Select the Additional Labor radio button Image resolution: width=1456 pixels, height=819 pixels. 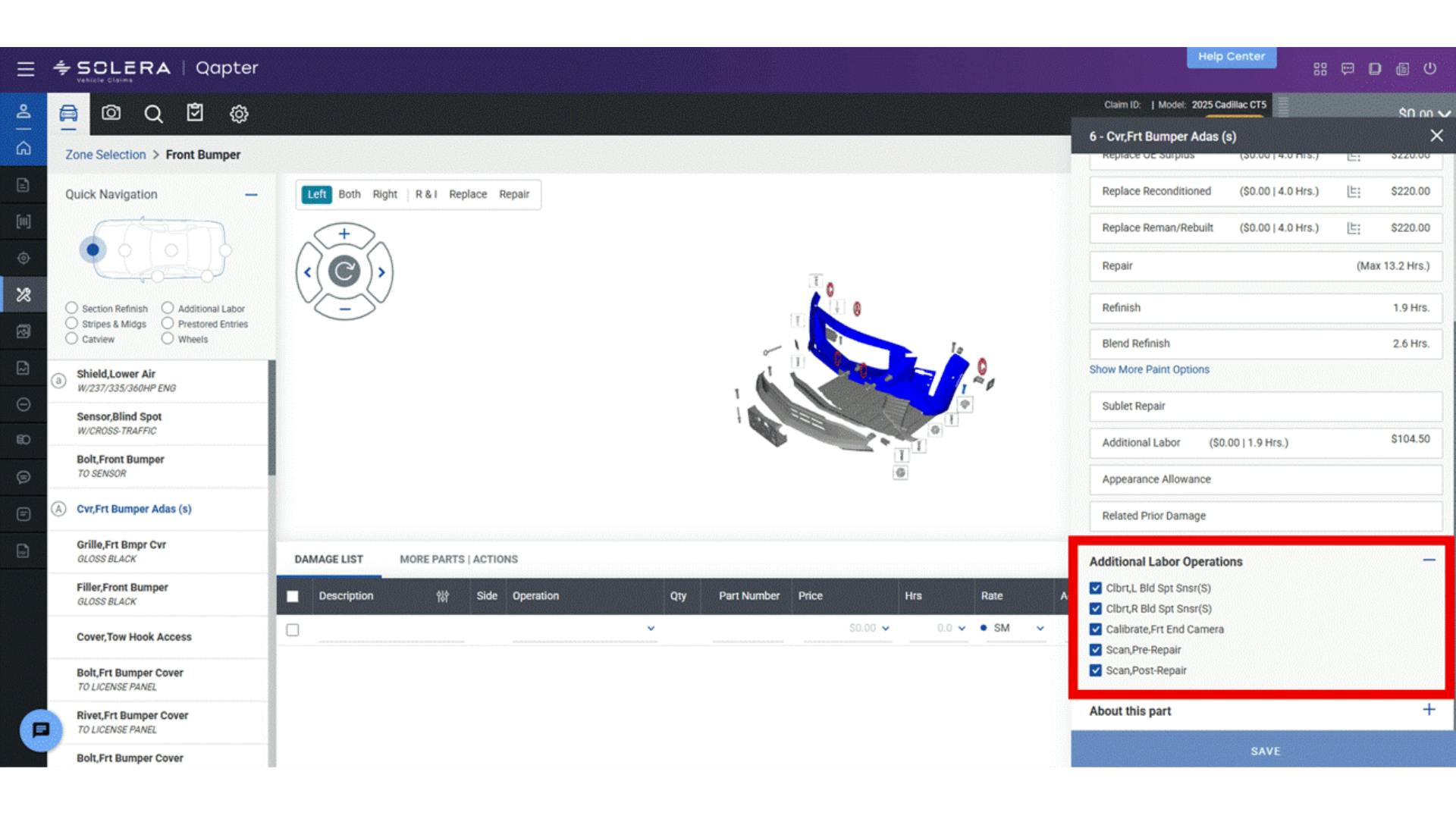168,308
